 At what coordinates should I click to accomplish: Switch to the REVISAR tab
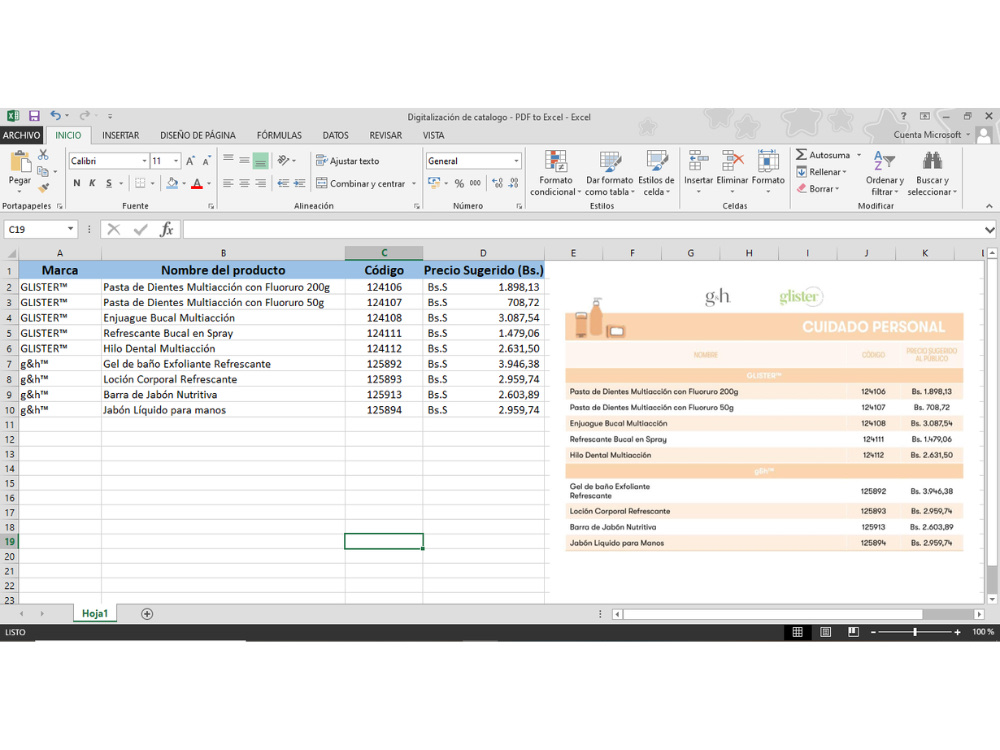(x=386, y=135)
